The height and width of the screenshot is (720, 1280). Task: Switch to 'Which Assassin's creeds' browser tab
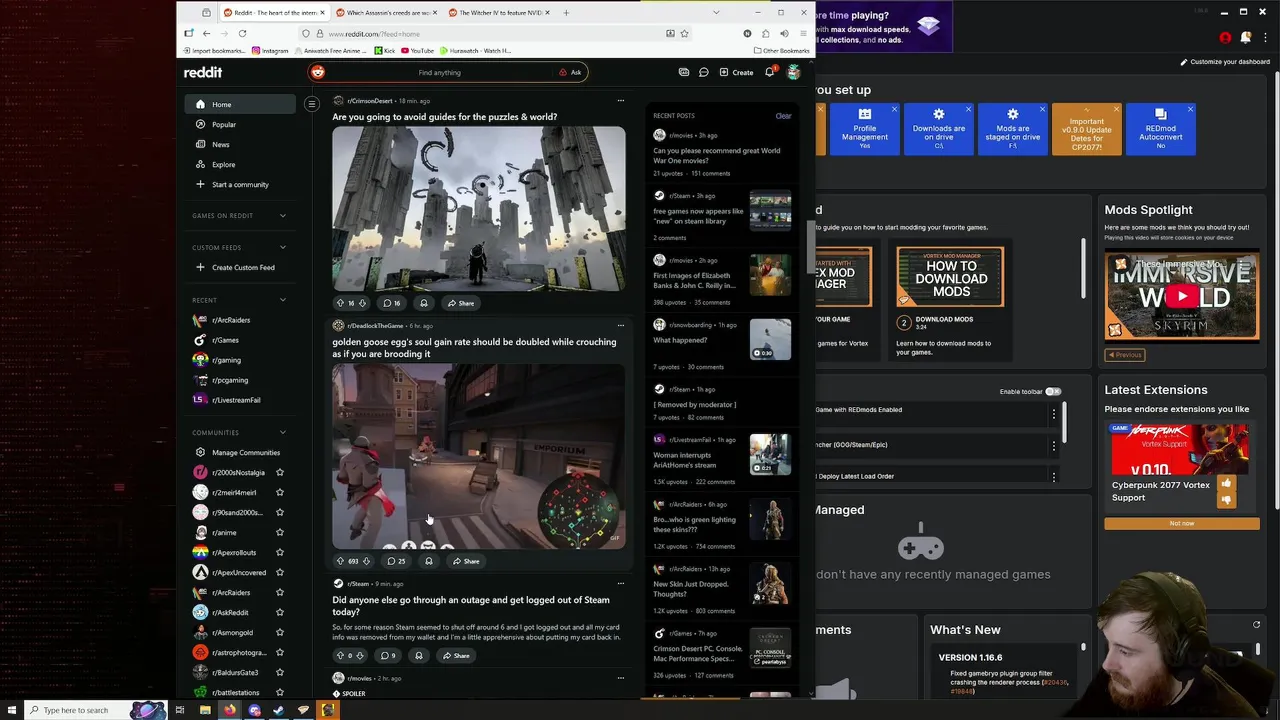(x=389, y=13)
